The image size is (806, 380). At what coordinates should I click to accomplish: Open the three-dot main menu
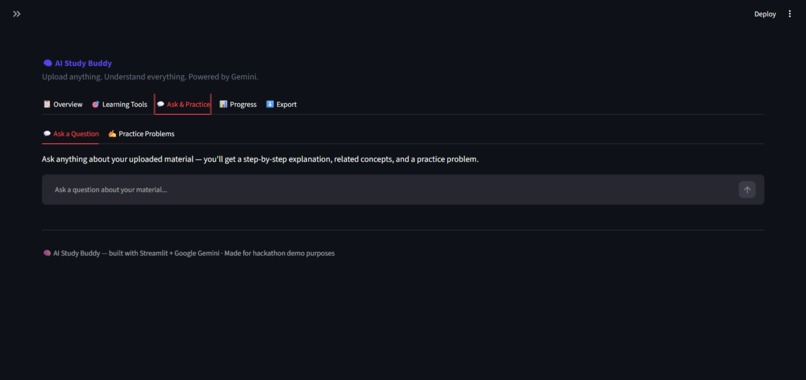790,14
